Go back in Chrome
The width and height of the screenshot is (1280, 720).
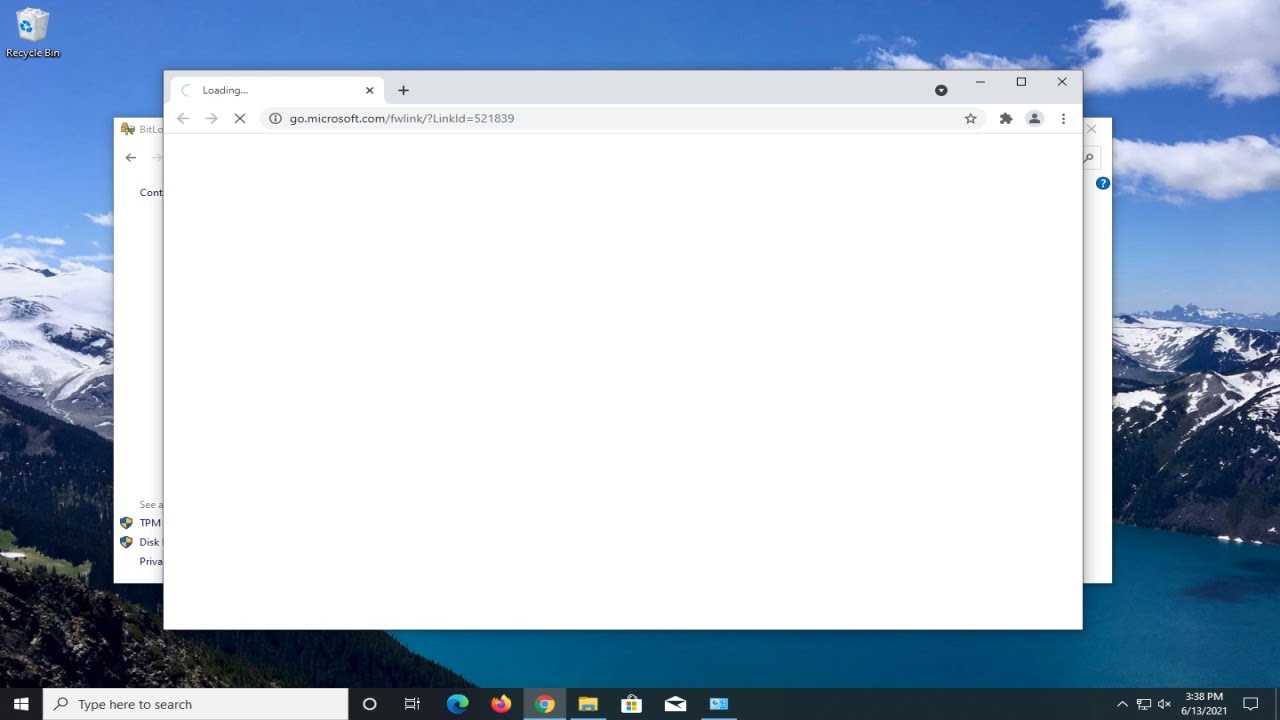pyautogui.click(x=183, y=118)
